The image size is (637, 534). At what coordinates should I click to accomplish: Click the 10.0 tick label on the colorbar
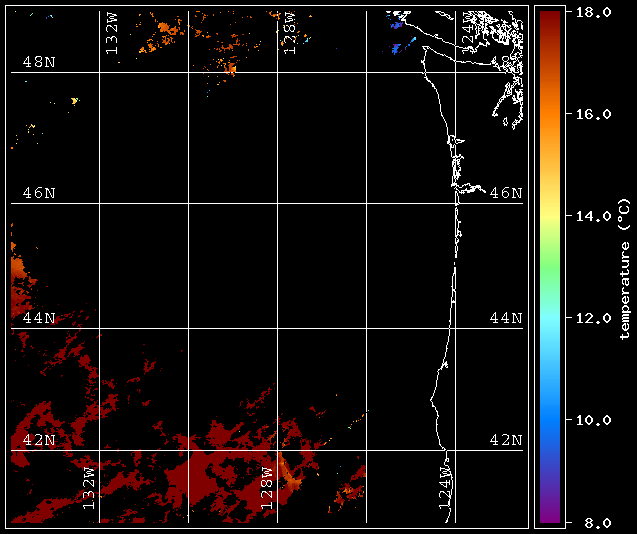tap(590, 420)
